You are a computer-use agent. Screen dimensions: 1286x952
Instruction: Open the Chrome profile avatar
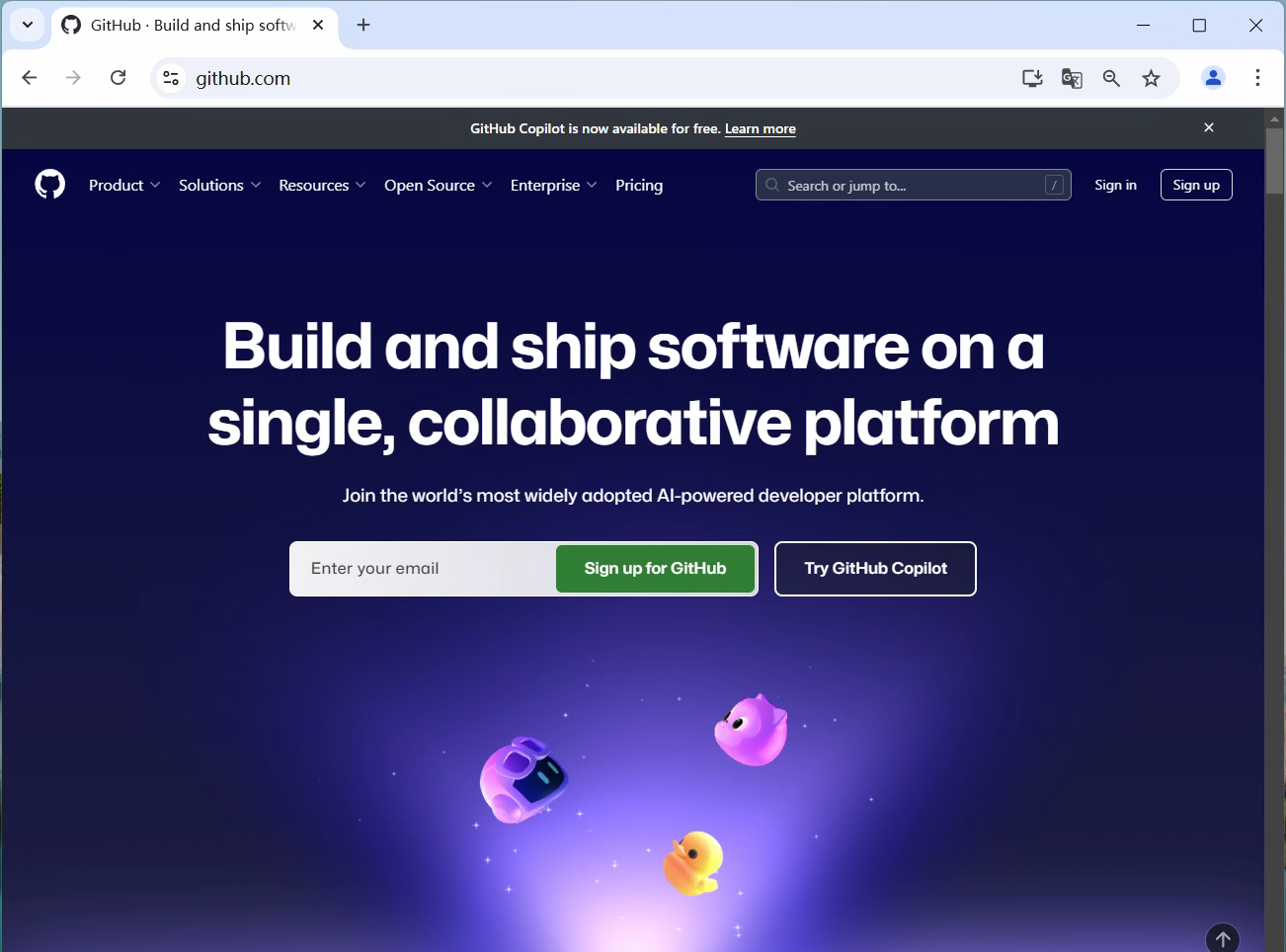click(1213, 78)
